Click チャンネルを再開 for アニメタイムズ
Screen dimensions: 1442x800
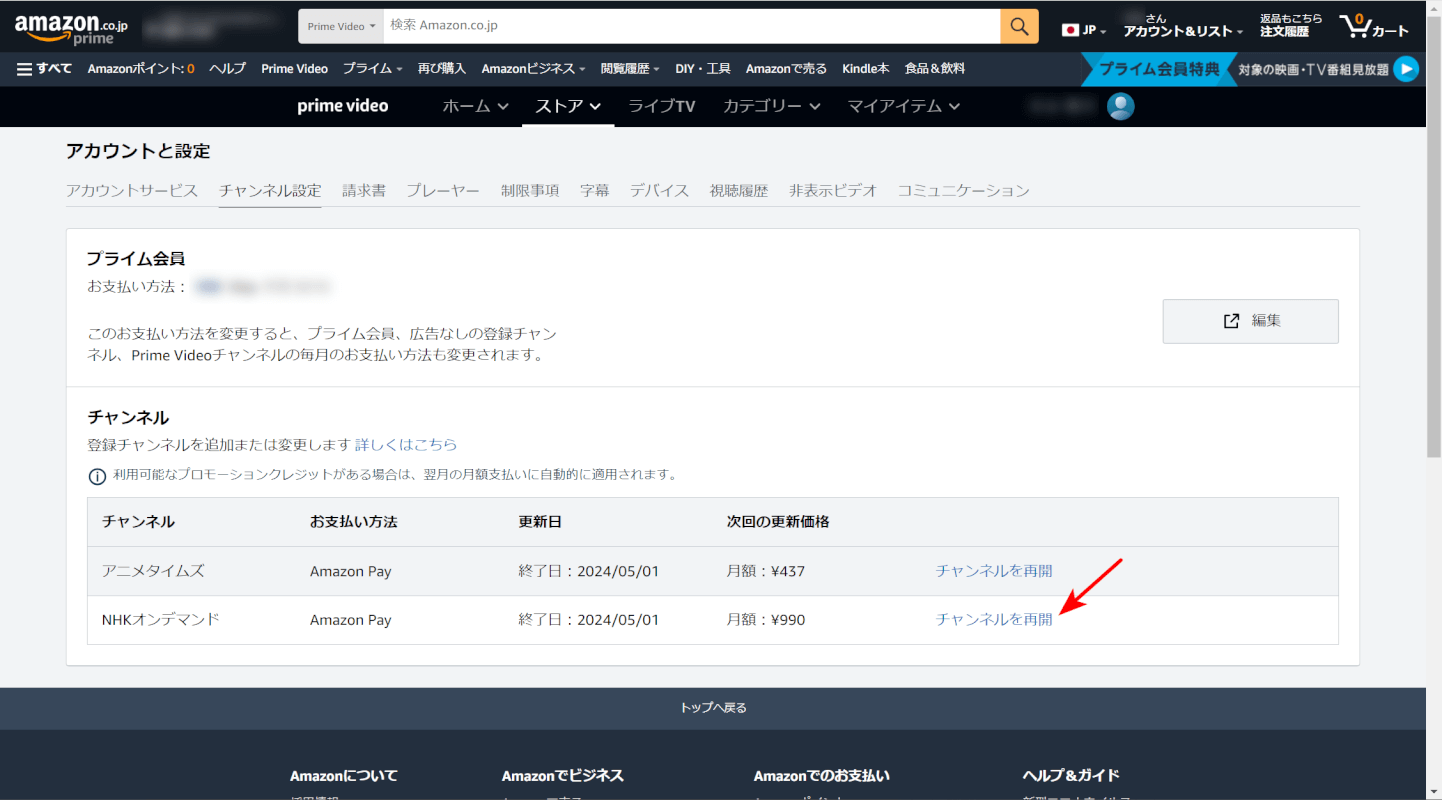click(x=994, y=571)
